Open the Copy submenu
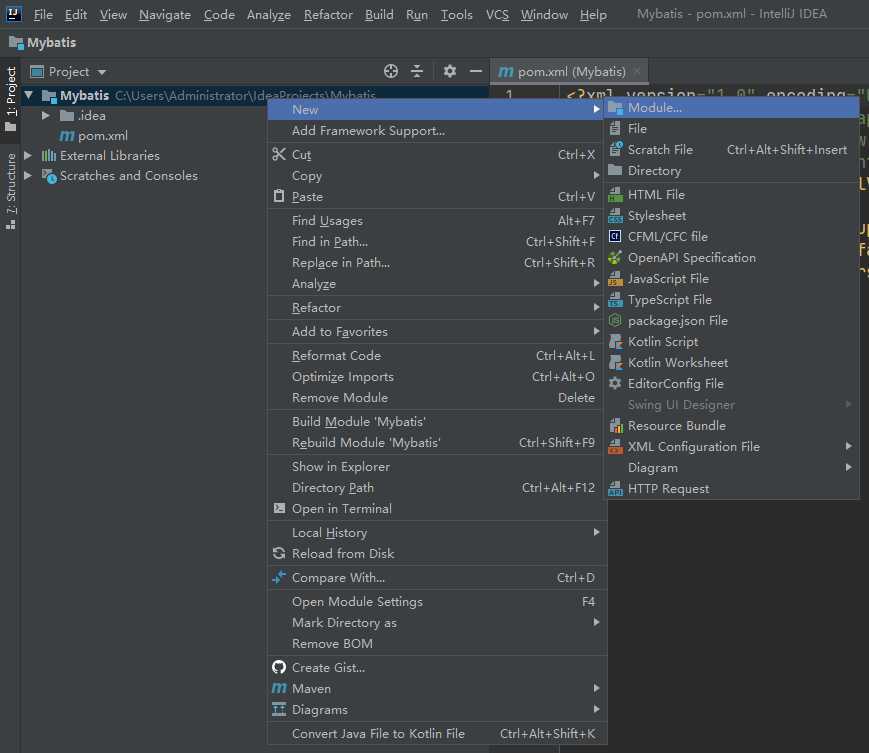Image resolution: width=869 pixels, height=753 pixels. pos(437,175)
